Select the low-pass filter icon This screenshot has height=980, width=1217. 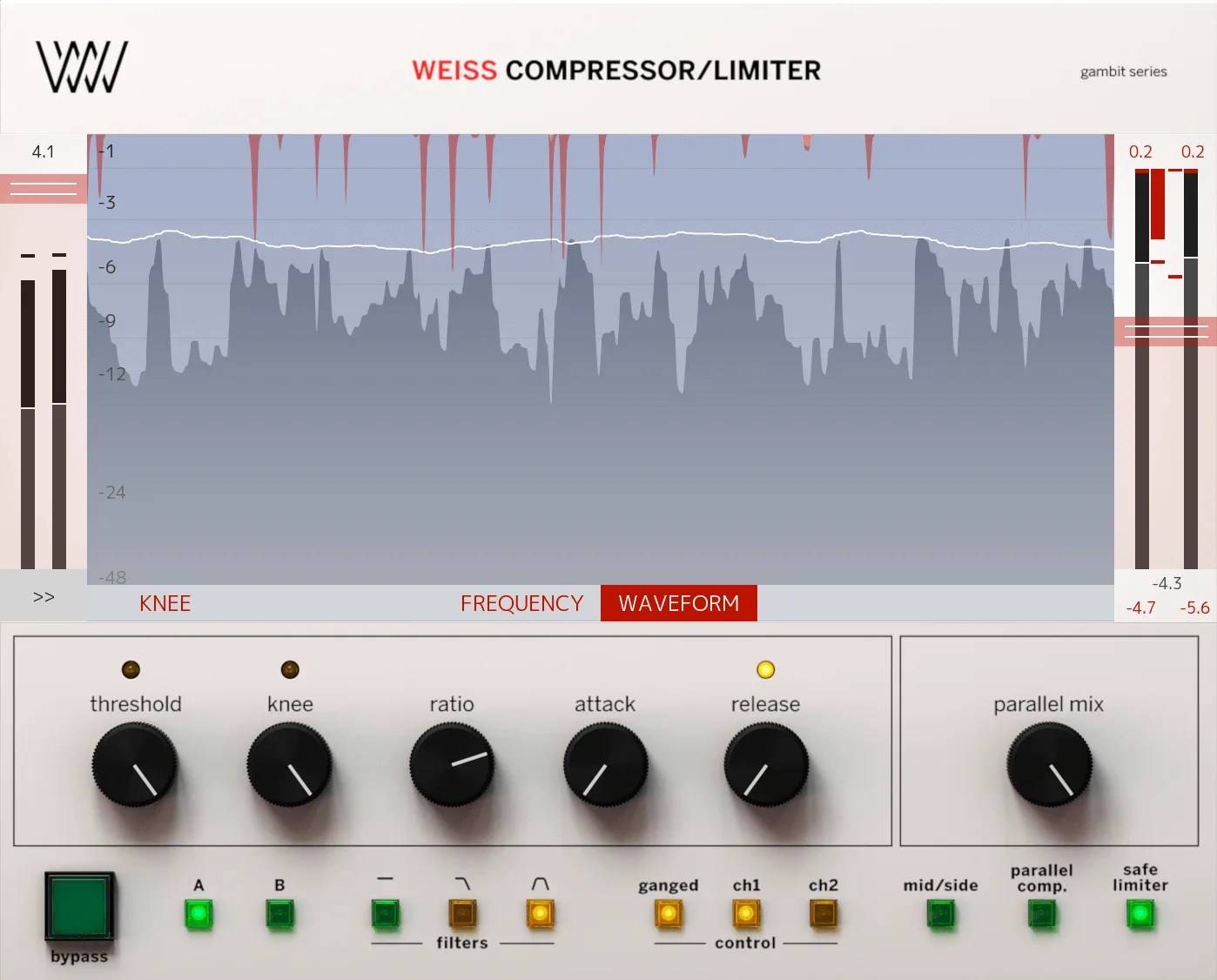tap(462, 915)
